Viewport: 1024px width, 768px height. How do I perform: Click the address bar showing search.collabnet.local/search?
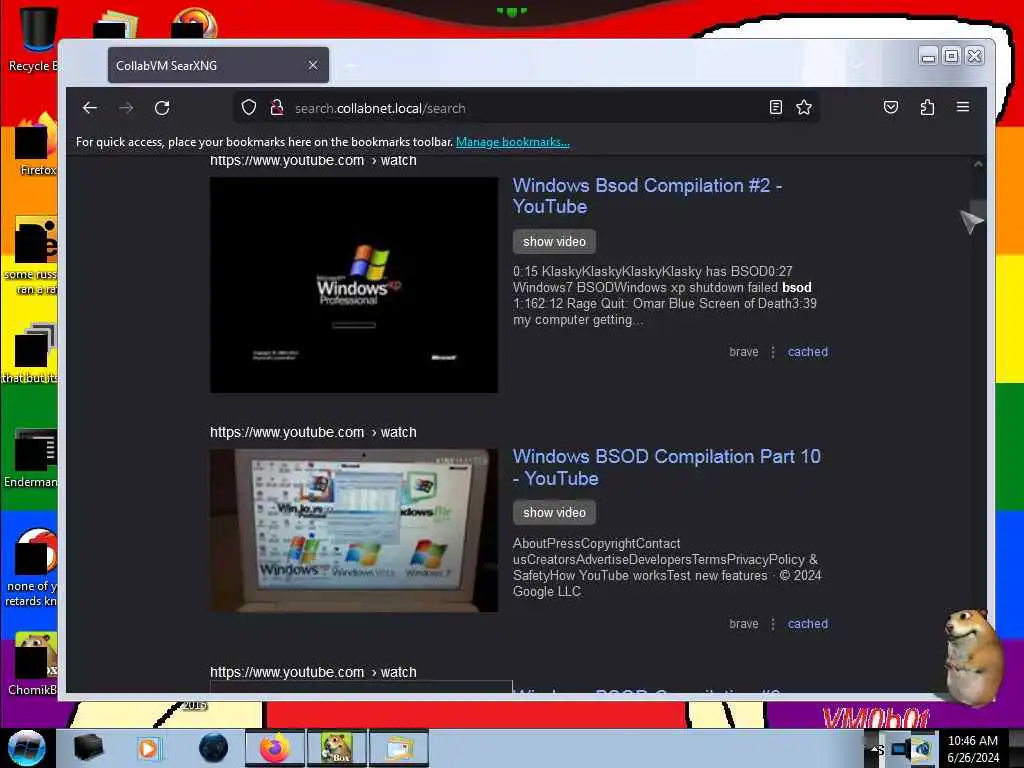point(526,108)
